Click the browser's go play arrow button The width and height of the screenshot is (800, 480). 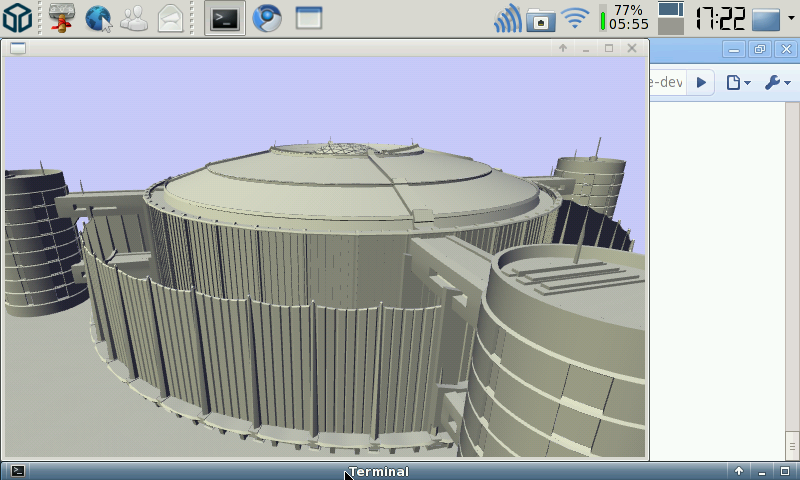(x=701, y=82)
